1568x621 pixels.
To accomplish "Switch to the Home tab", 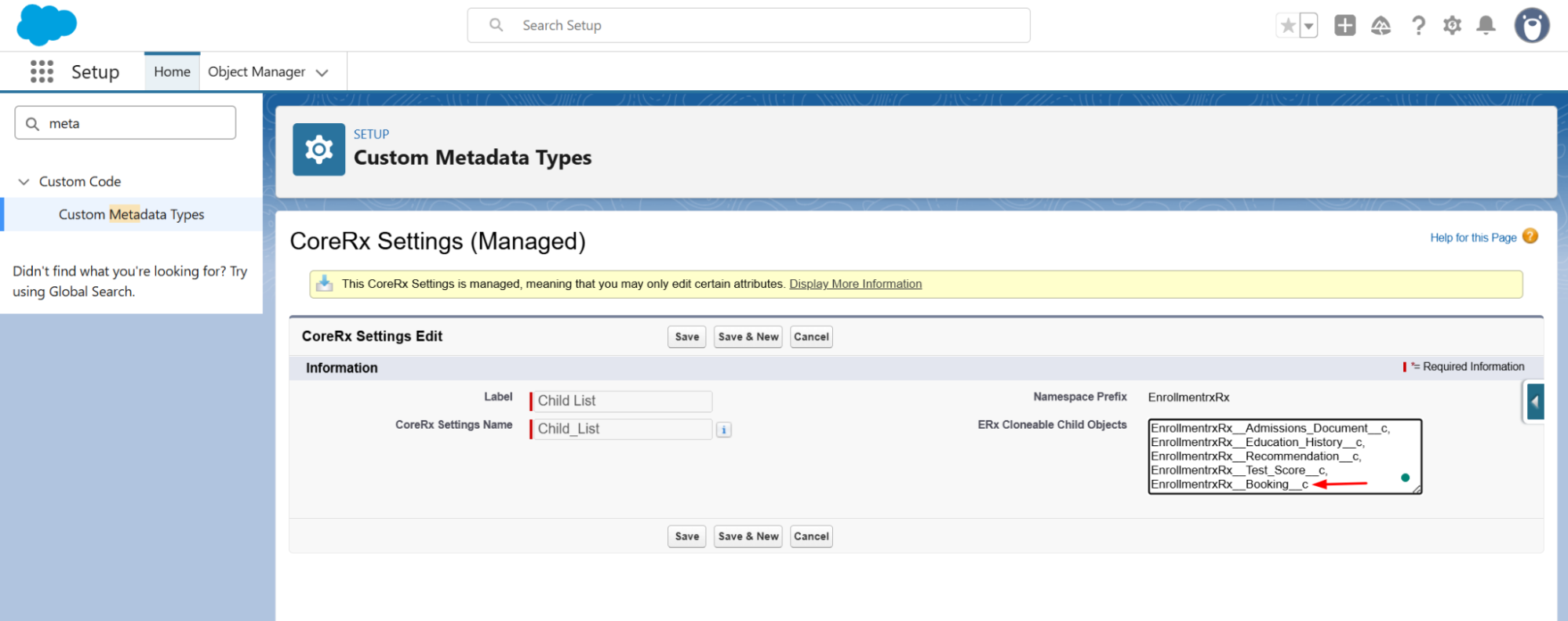I will [x=172, y=71].
